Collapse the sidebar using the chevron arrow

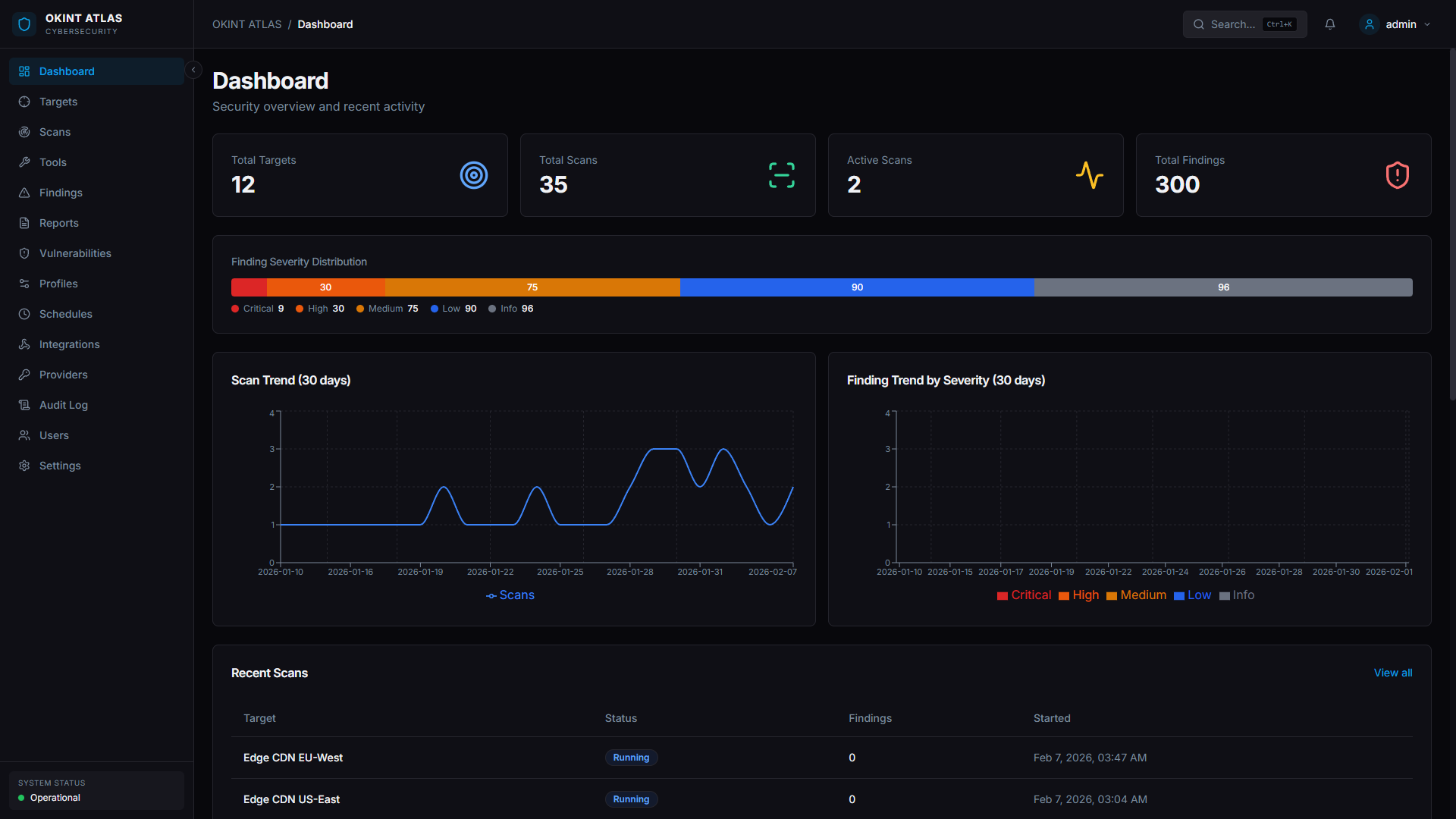coord(193,69)
